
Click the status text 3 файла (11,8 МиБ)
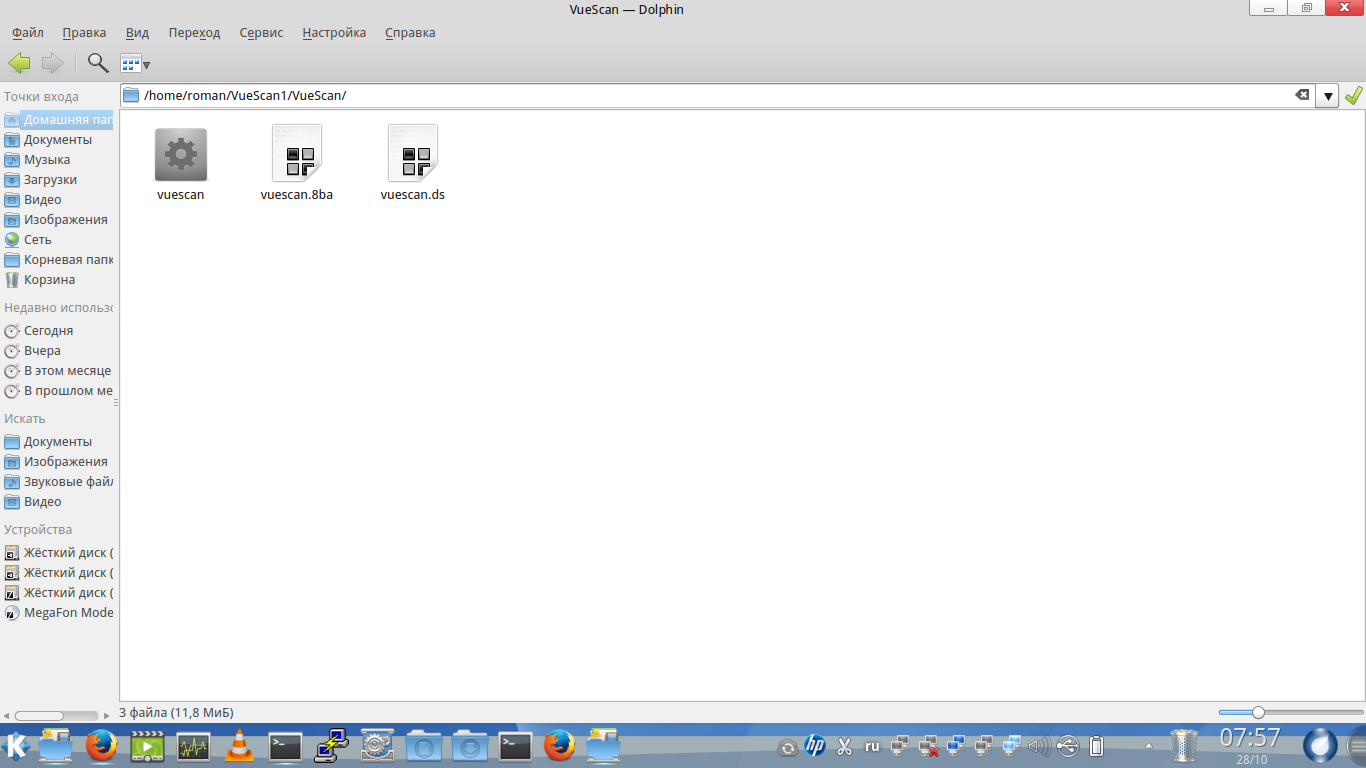click(x=176, y=713)
